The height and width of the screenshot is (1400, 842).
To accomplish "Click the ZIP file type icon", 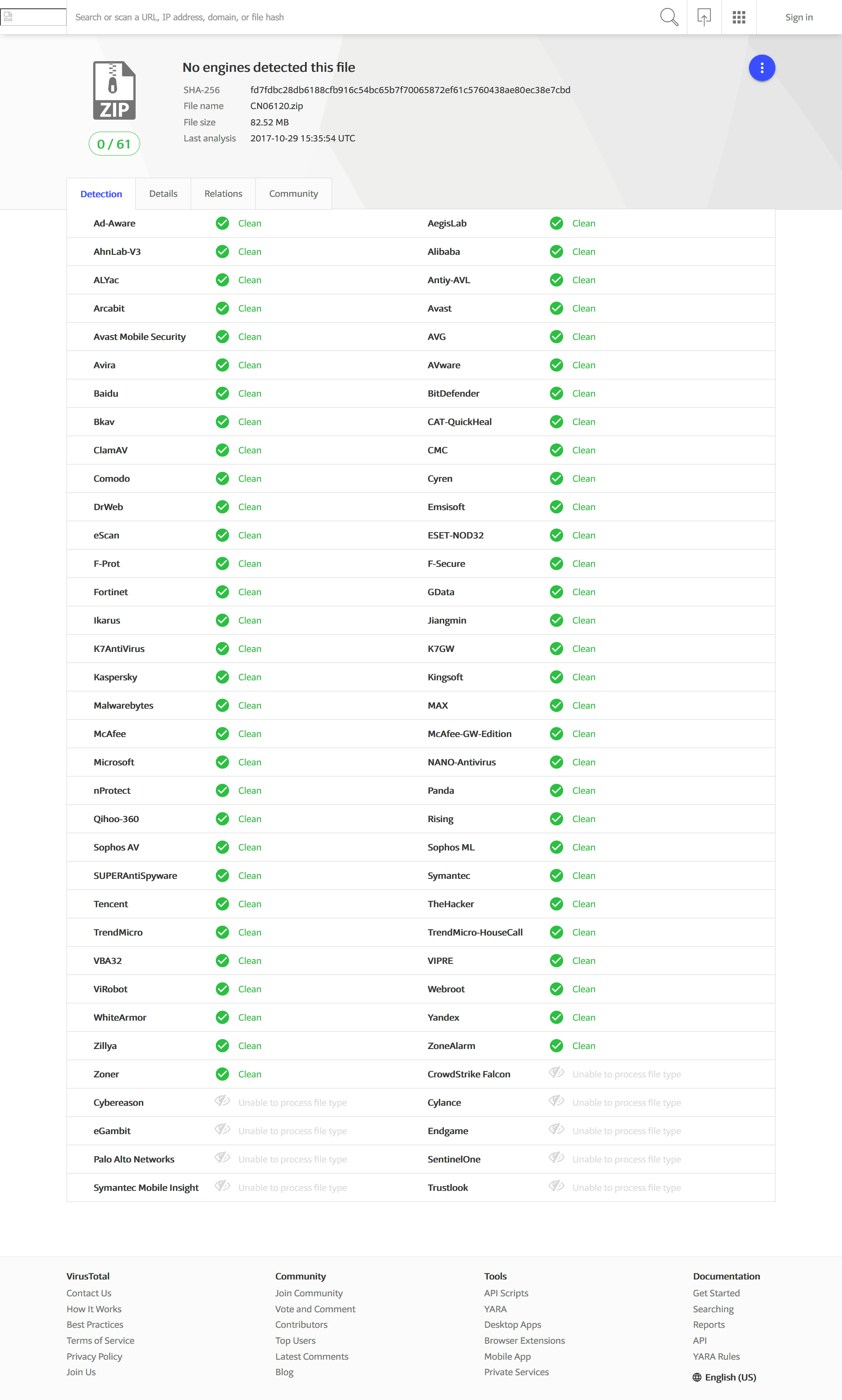I will coord(114,91).
